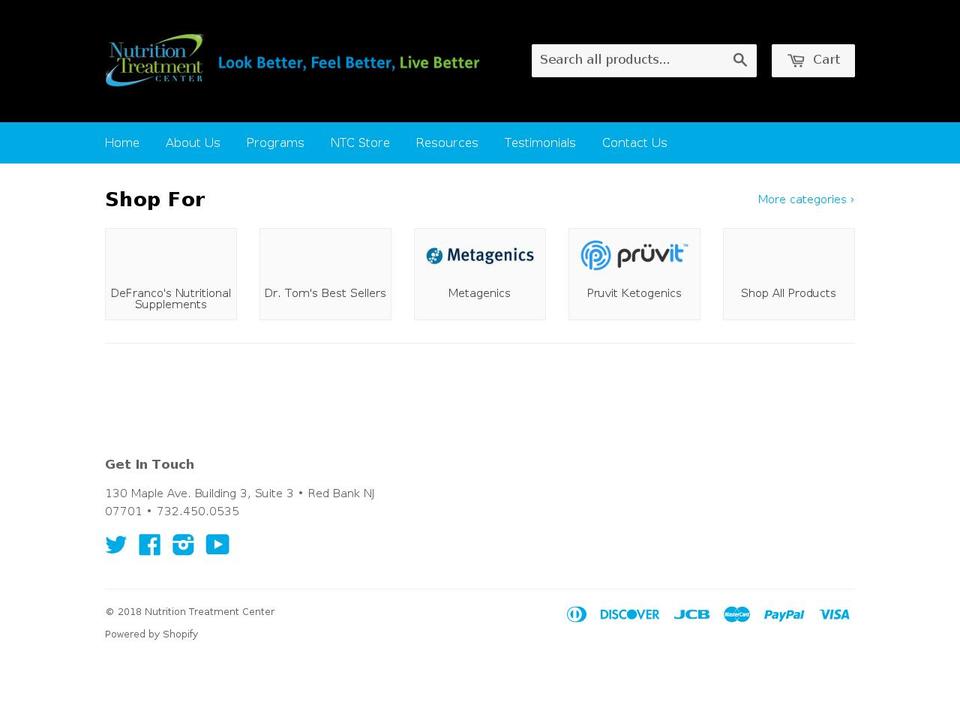The height and width of the screenshot is (720, 960).
Task: Open the Cart button
Action: [x=813, y=60]
